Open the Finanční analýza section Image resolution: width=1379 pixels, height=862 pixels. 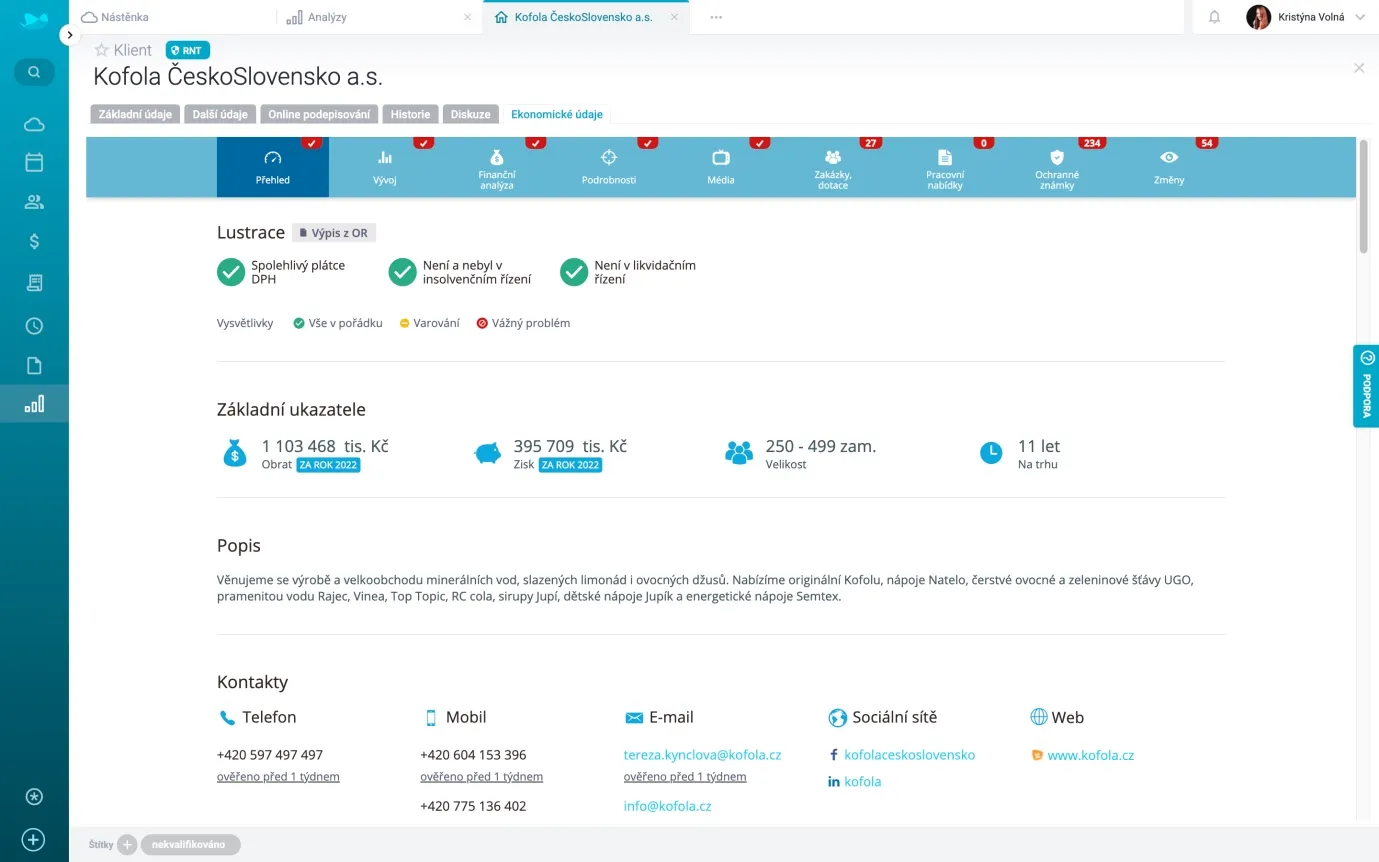pos(496,168)
